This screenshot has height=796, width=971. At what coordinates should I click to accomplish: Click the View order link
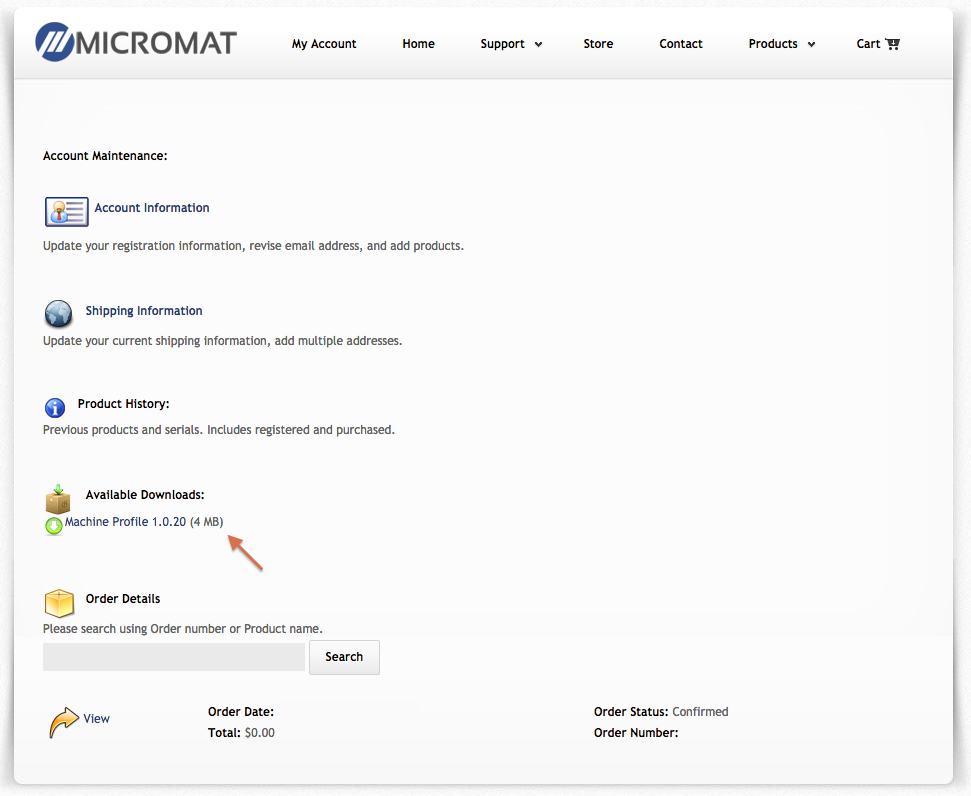click(x=97, y=719)
